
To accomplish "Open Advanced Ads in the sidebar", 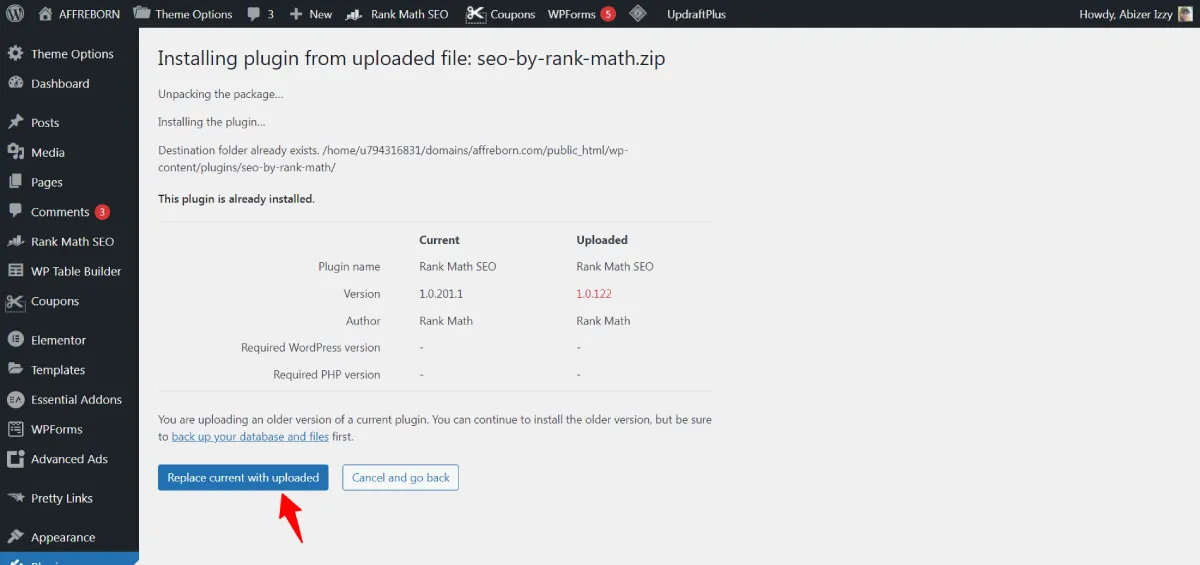I will coord(69,459).
